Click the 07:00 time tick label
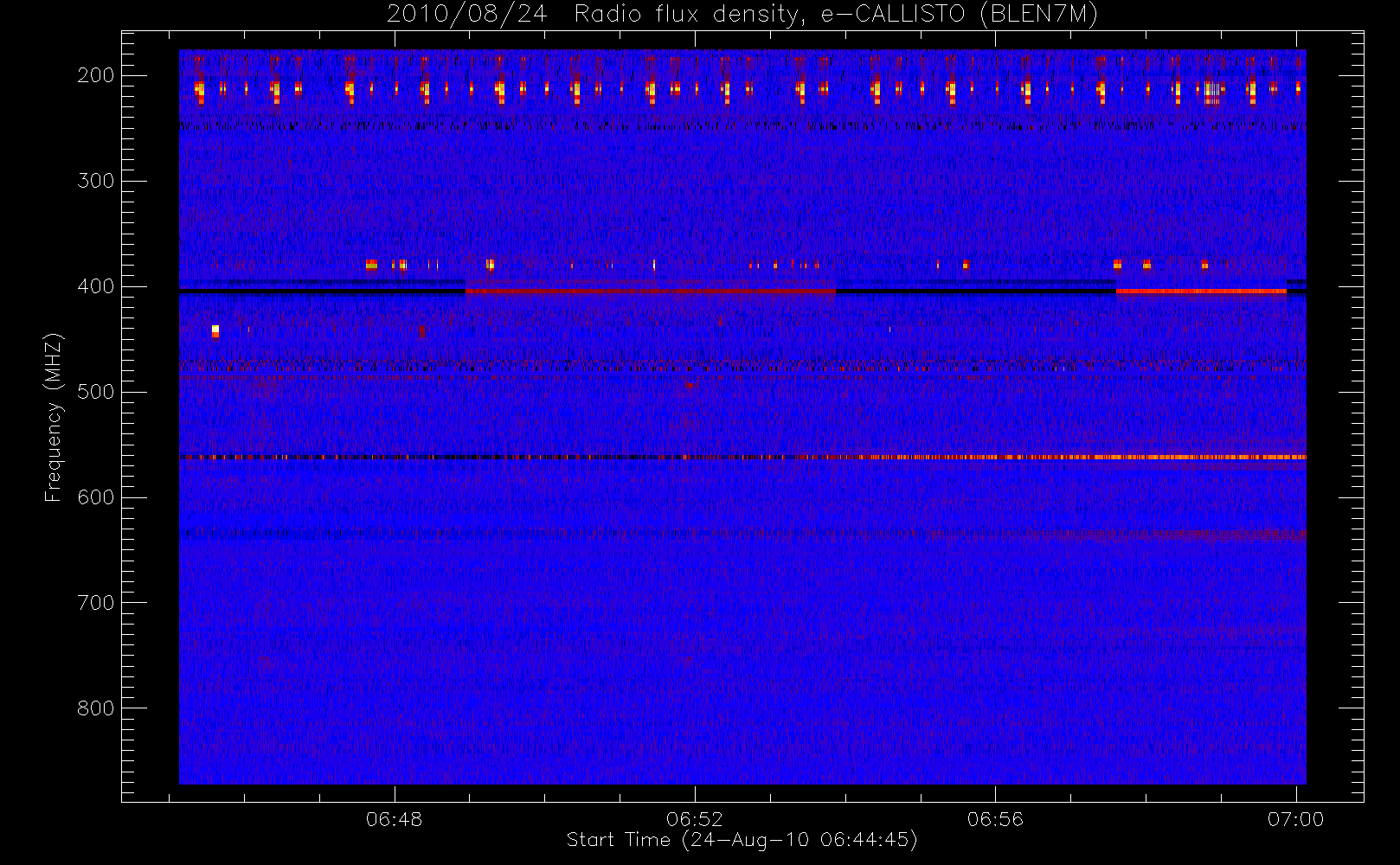This screenshot has width=1400, height=865. coord(1296,819)
